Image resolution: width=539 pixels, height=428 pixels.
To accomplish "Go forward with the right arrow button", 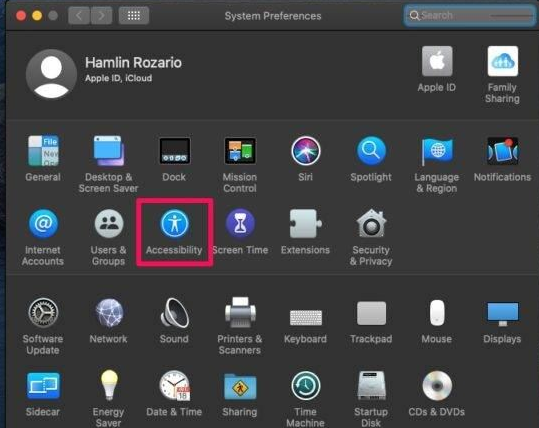I will [101, 15].
